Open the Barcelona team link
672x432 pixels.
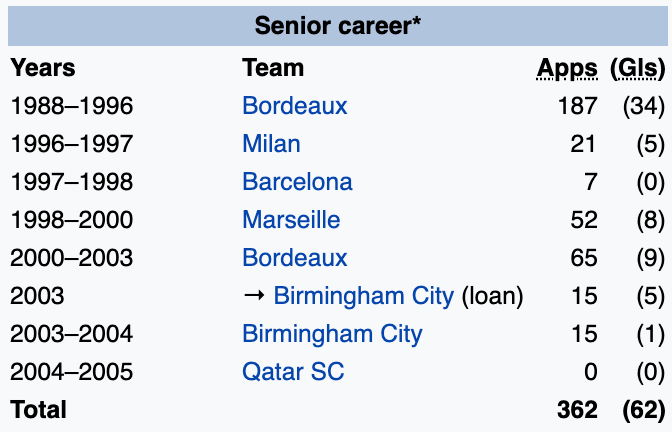pos(297,181)
